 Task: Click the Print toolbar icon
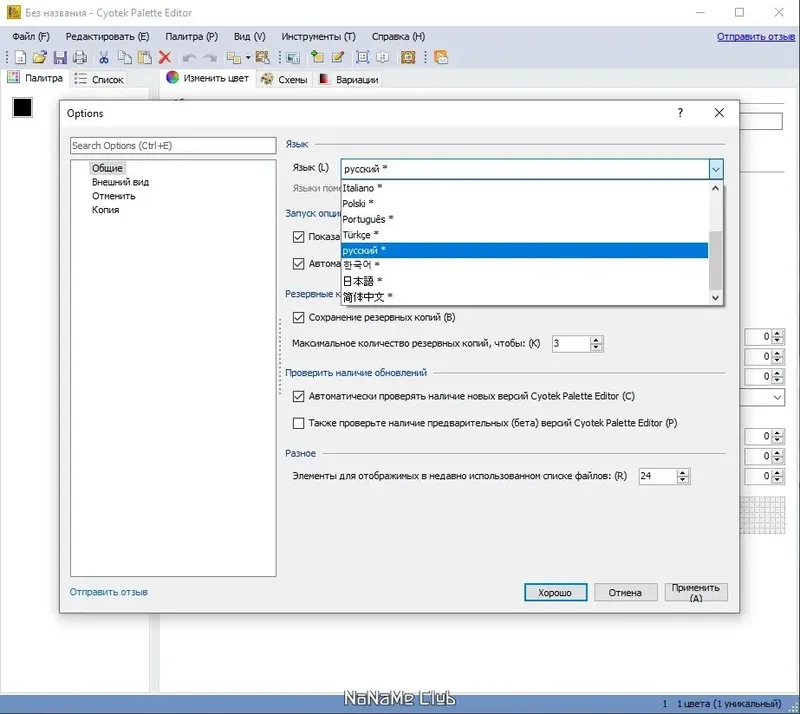[80, 58]
